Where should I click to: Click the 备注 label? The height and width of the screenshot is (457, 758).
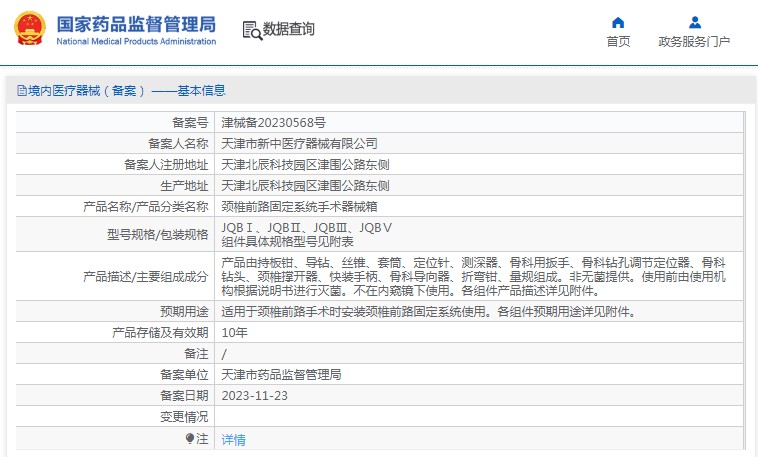tap(196, 354)
